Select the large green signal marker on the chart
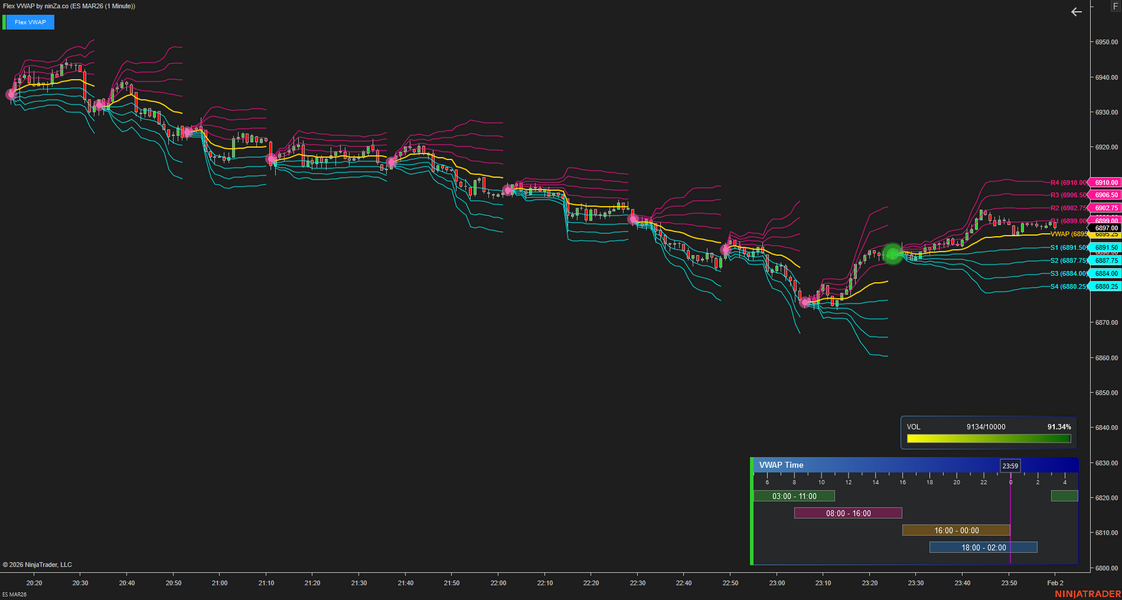This screenshot has height=600, width=1122. pyautogui.click(x=891, y=253)
